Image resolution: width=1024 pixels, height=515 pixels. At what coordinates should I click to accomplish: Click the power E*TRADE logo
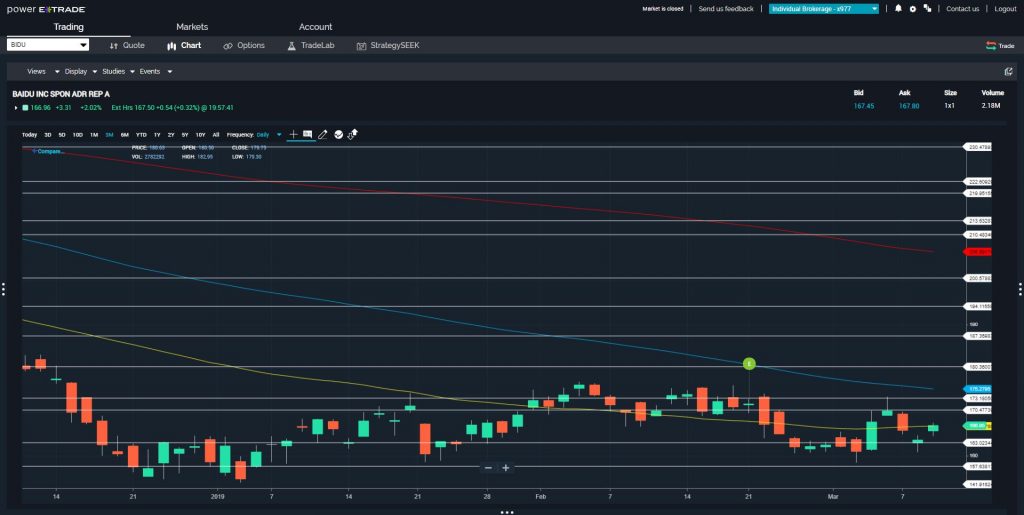46,9
